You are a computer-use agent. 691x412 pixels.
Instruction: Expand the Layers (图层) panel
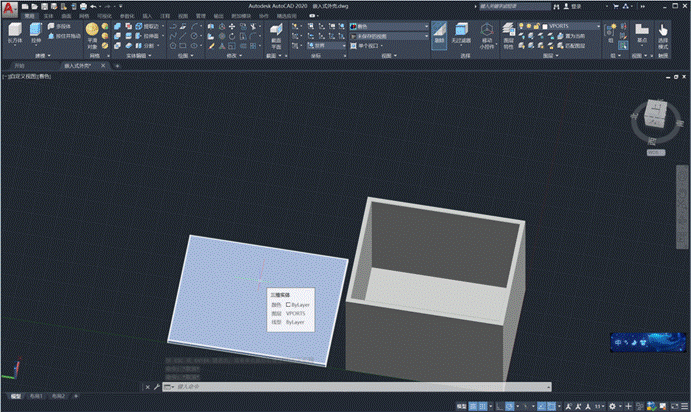(x=550, y=56)
